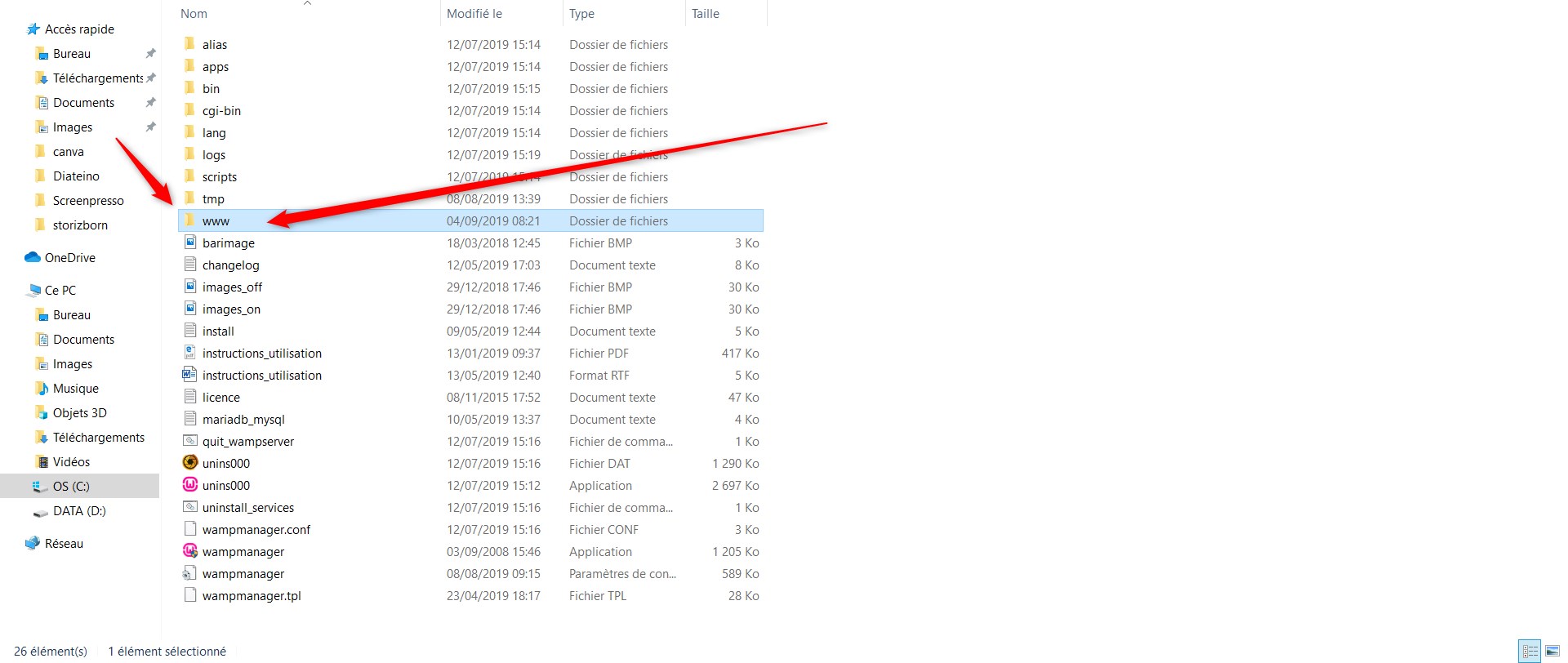The image size is (1568, 663).
Task: Click the 1 élément sélectionné status text
Action: coord(167,651)
